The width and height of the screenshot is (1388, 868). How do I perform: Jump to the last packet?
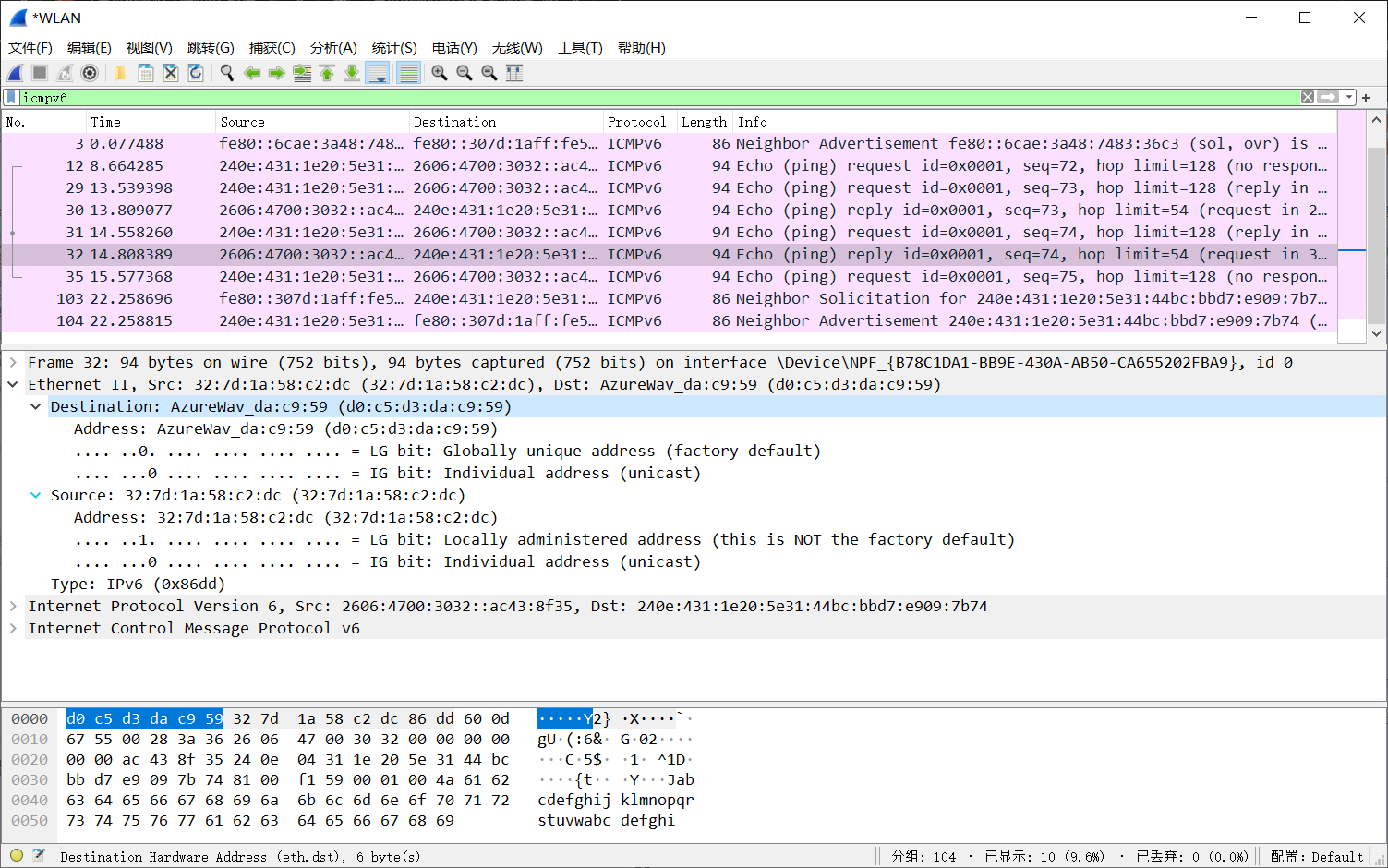[x=352, y=73]
